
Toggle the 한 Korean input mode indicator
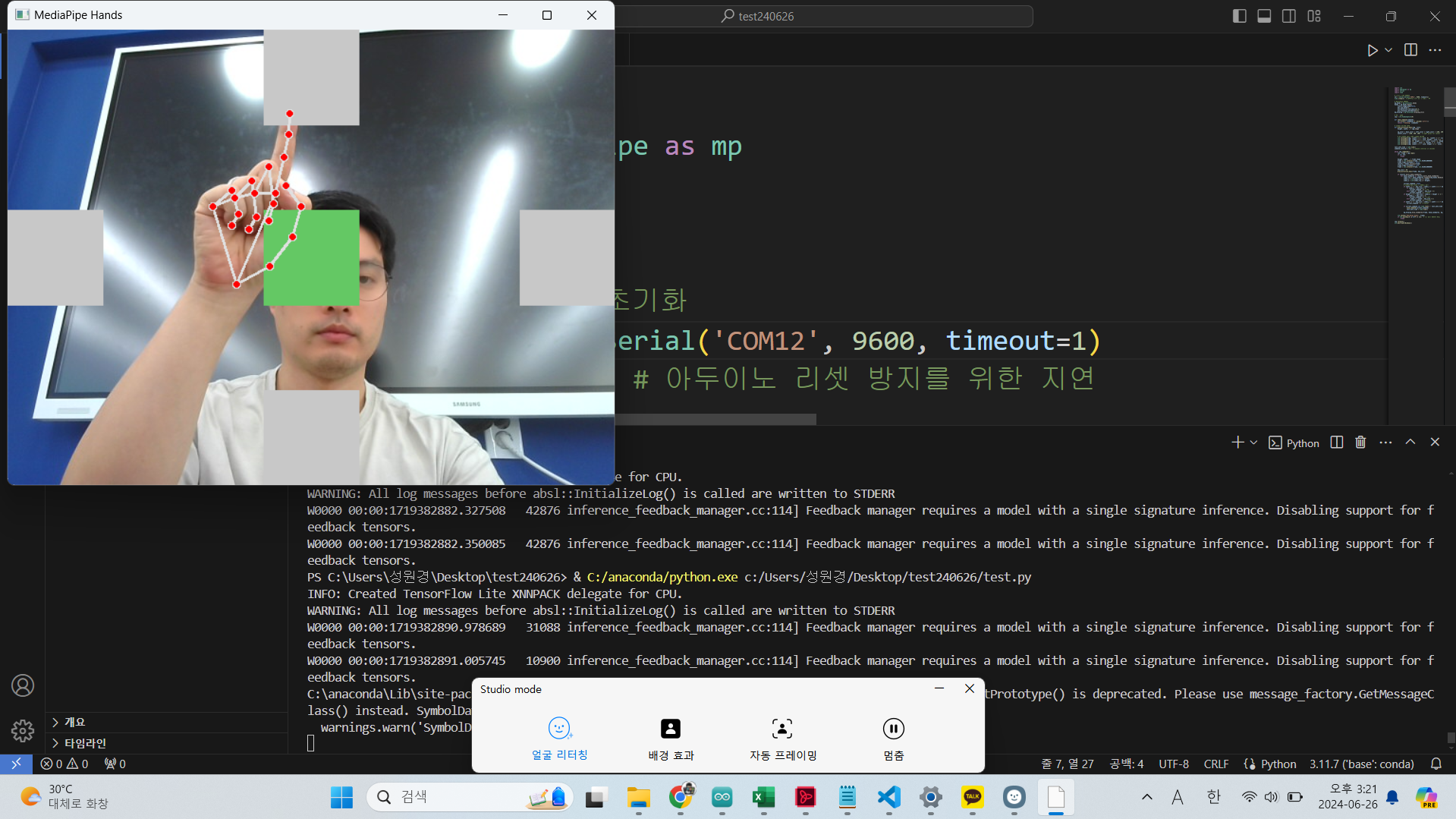pyautogui.click(x=1214, y=797)
